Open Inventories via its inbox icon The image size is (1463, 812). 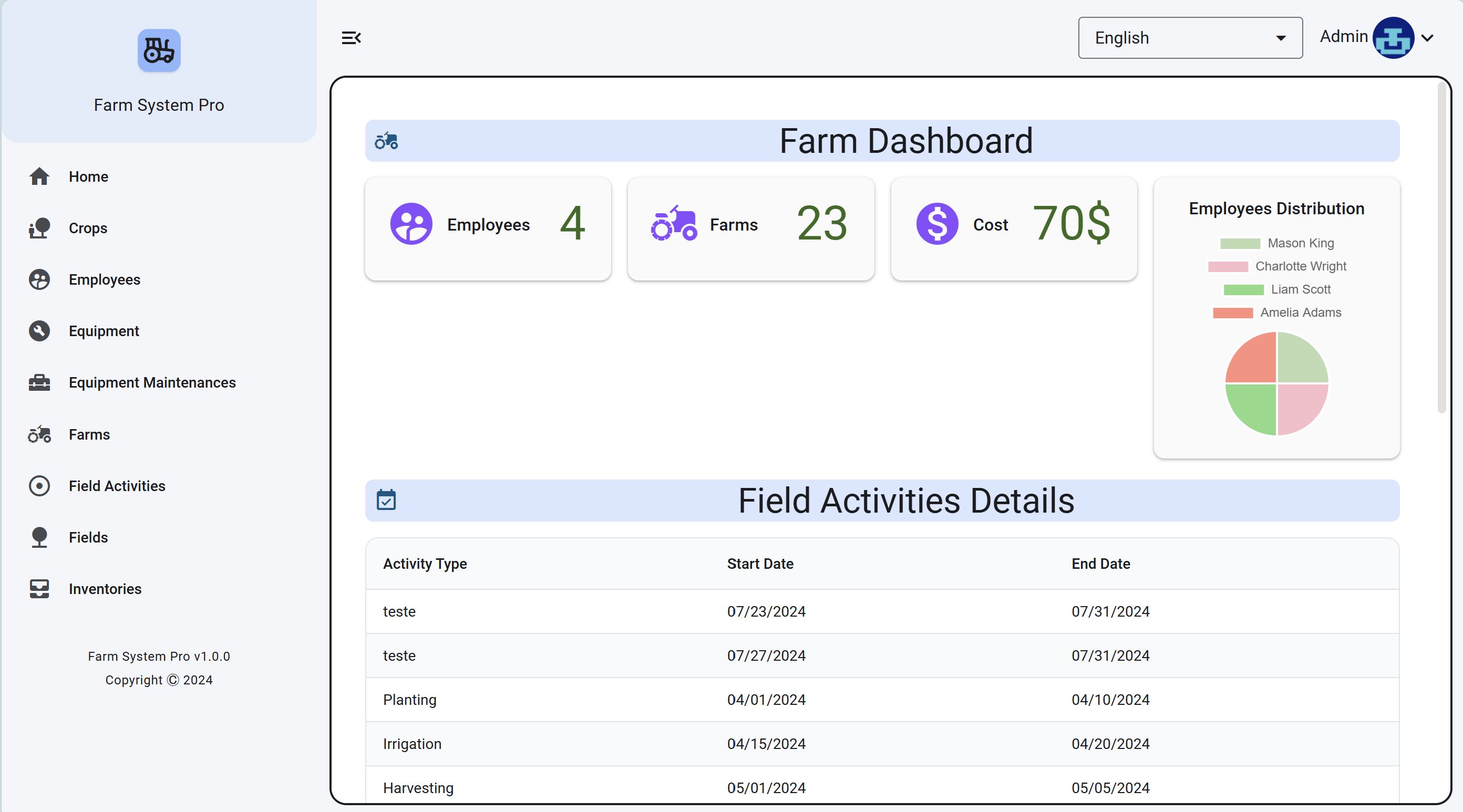pos(39,589)
